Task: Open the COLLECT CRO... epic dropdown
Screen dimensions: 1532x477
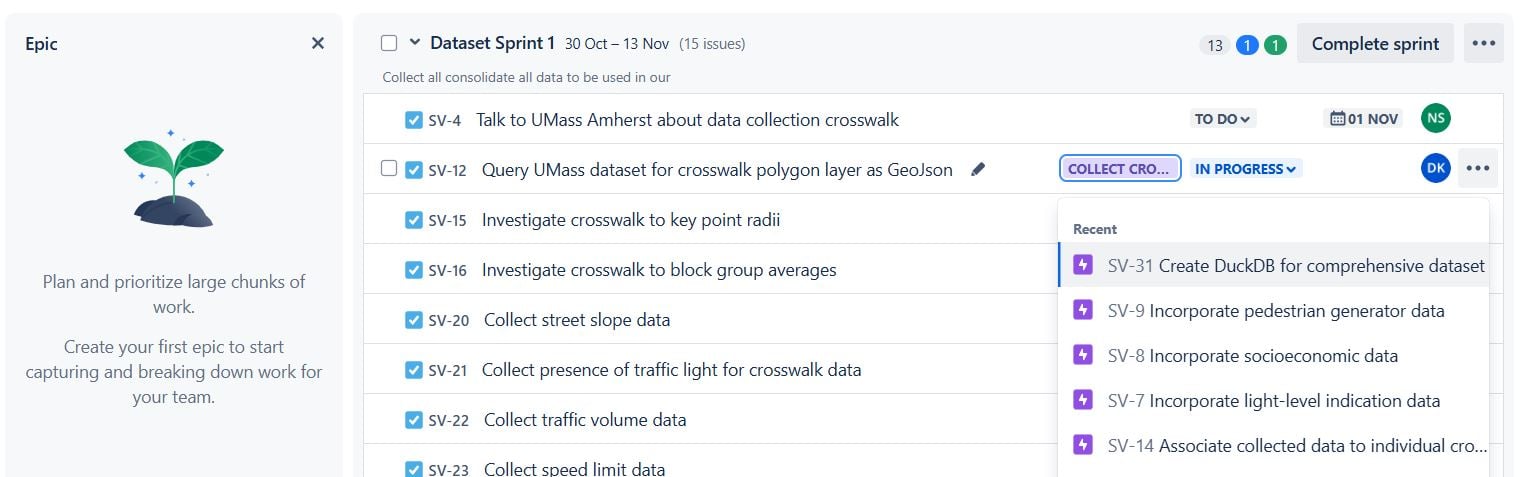Action: click(x=1120, y=169)
